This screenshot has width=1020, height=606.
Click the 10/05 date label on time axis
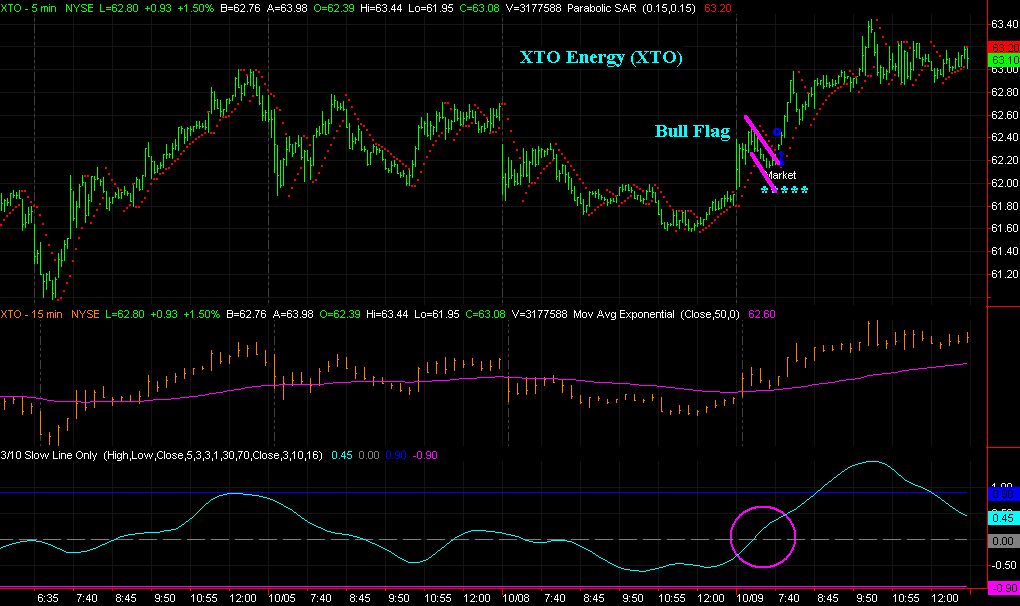(282, 598)
